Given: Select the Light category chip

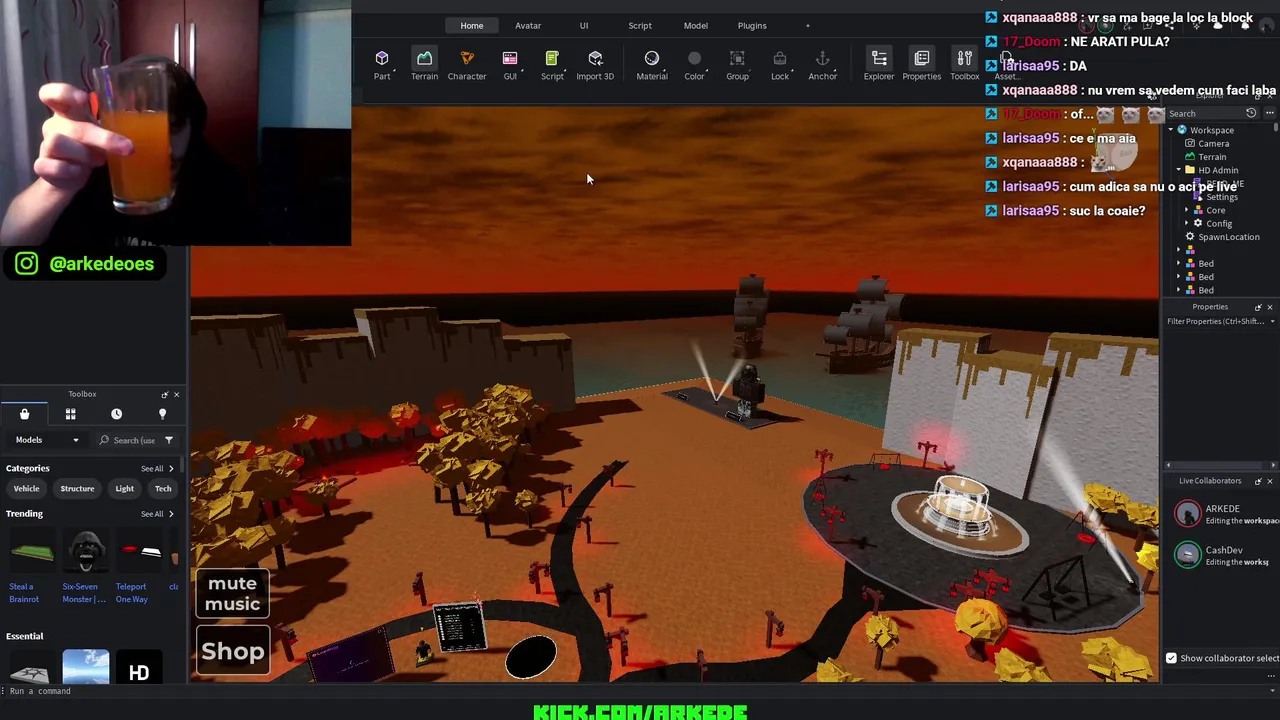Looking at the screenshot, I should pyautogui.click(x=124, y=489).
